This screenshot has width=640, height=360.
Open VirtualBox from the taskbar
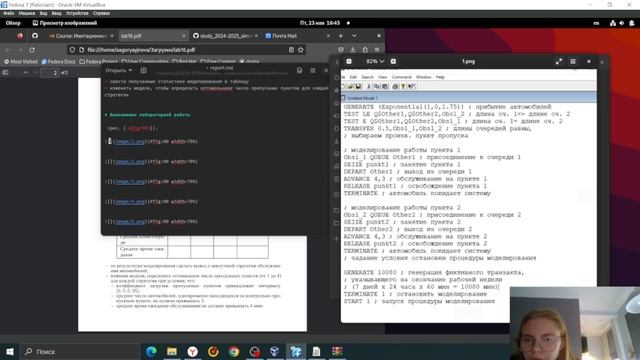tap(275, 351)
